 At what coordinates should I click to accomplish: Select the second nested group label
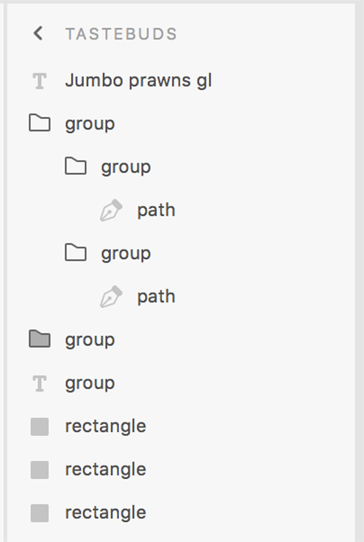(126, 254)
